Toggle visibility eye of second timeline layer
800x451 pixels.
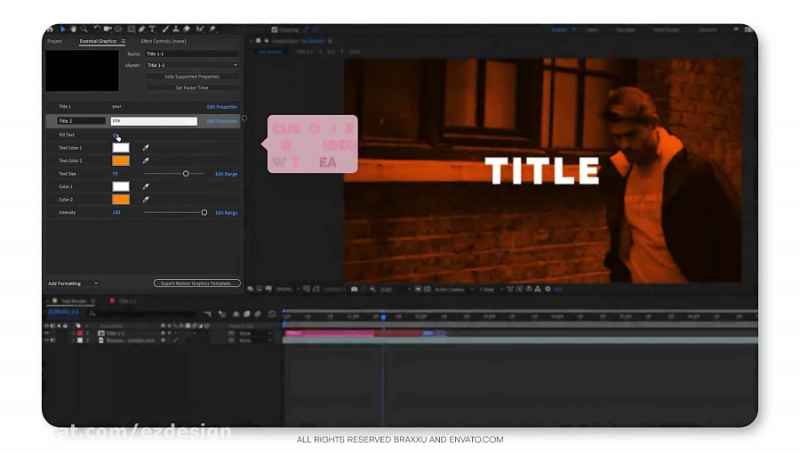pyautogui.click(x=48, y=341)
